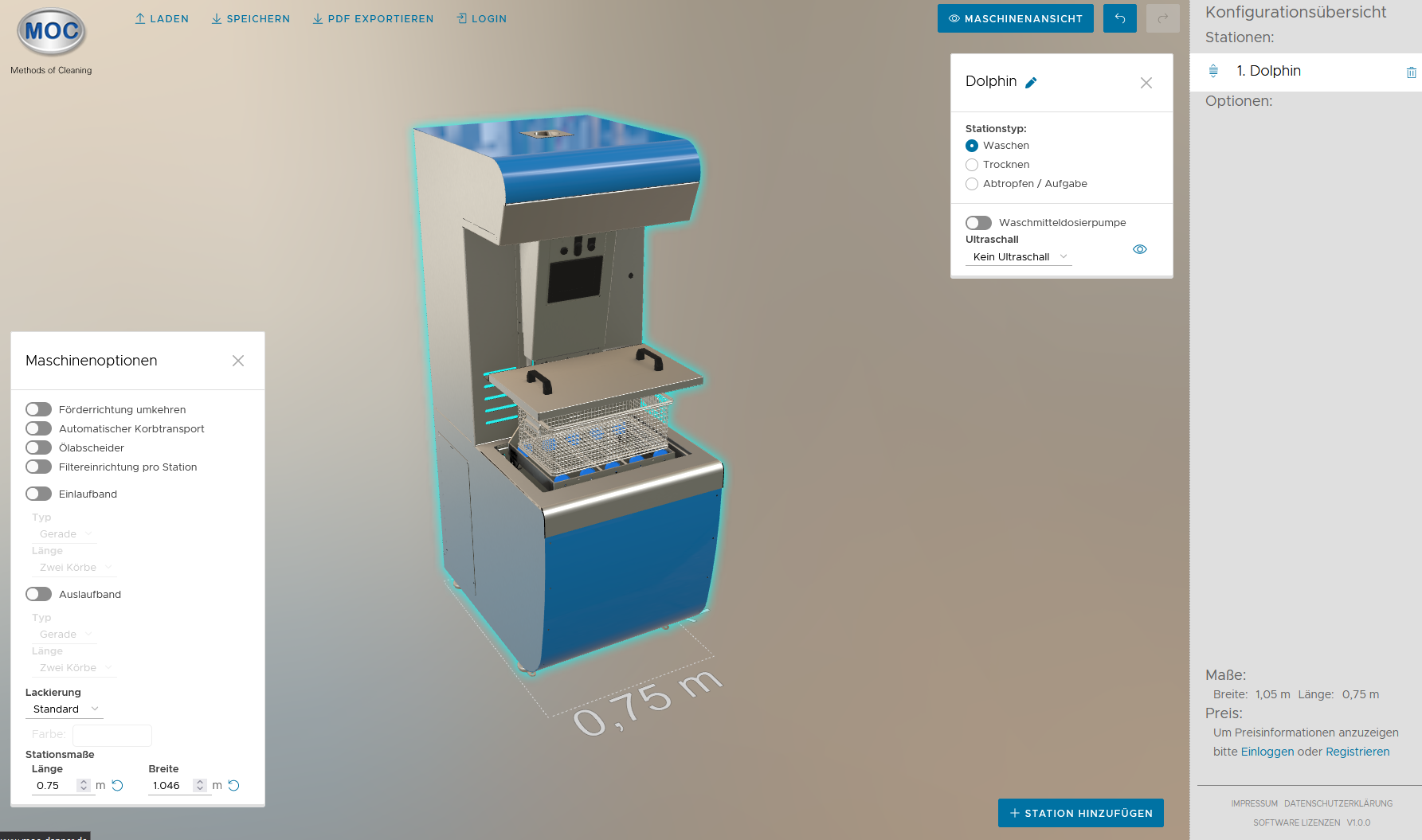Click the pencil icon to rename Dolphin
Image resolution: width=1422 pixels, height=840 pixels.
1031,83
